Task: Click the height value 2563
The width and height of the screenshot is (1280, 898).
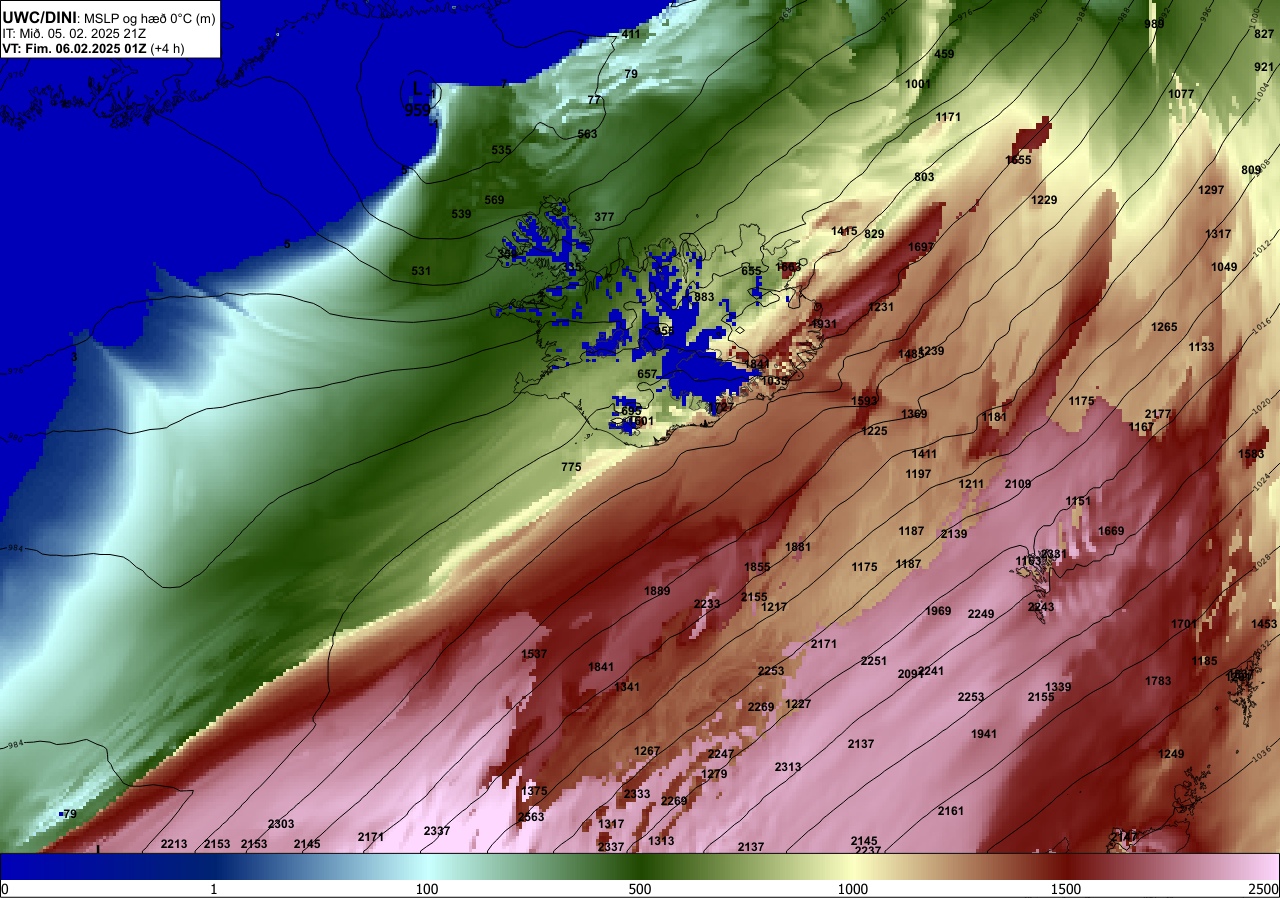Action: tap(531, 817)
